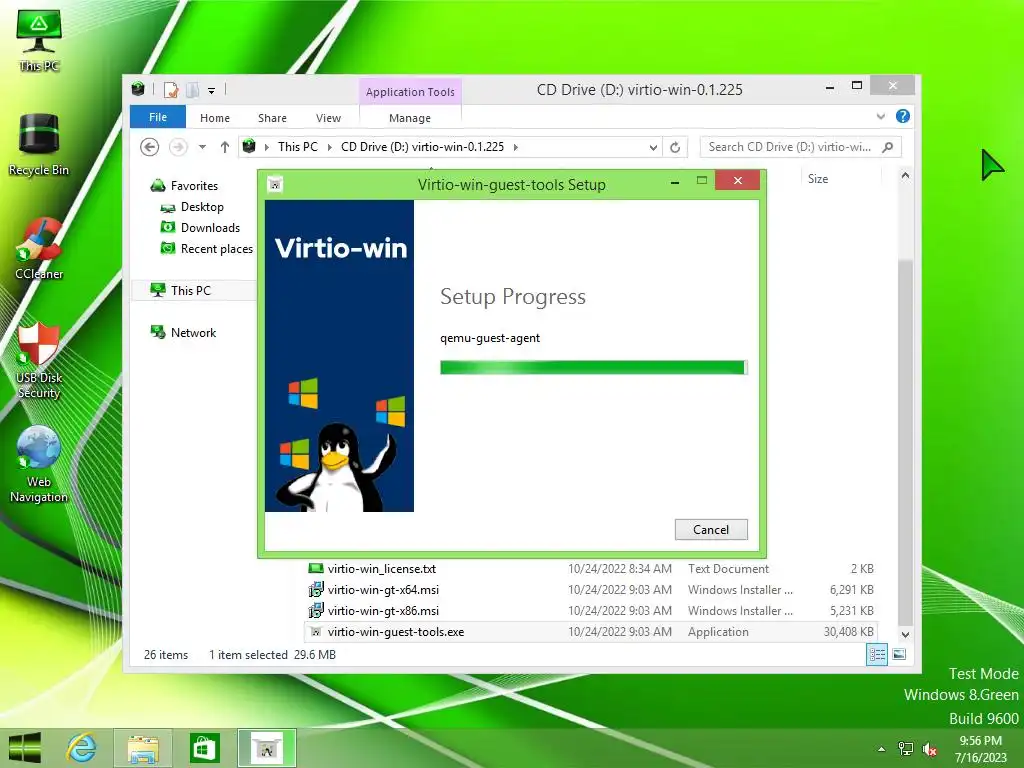Click scrollbar down arrow in file list

[905, 634]
